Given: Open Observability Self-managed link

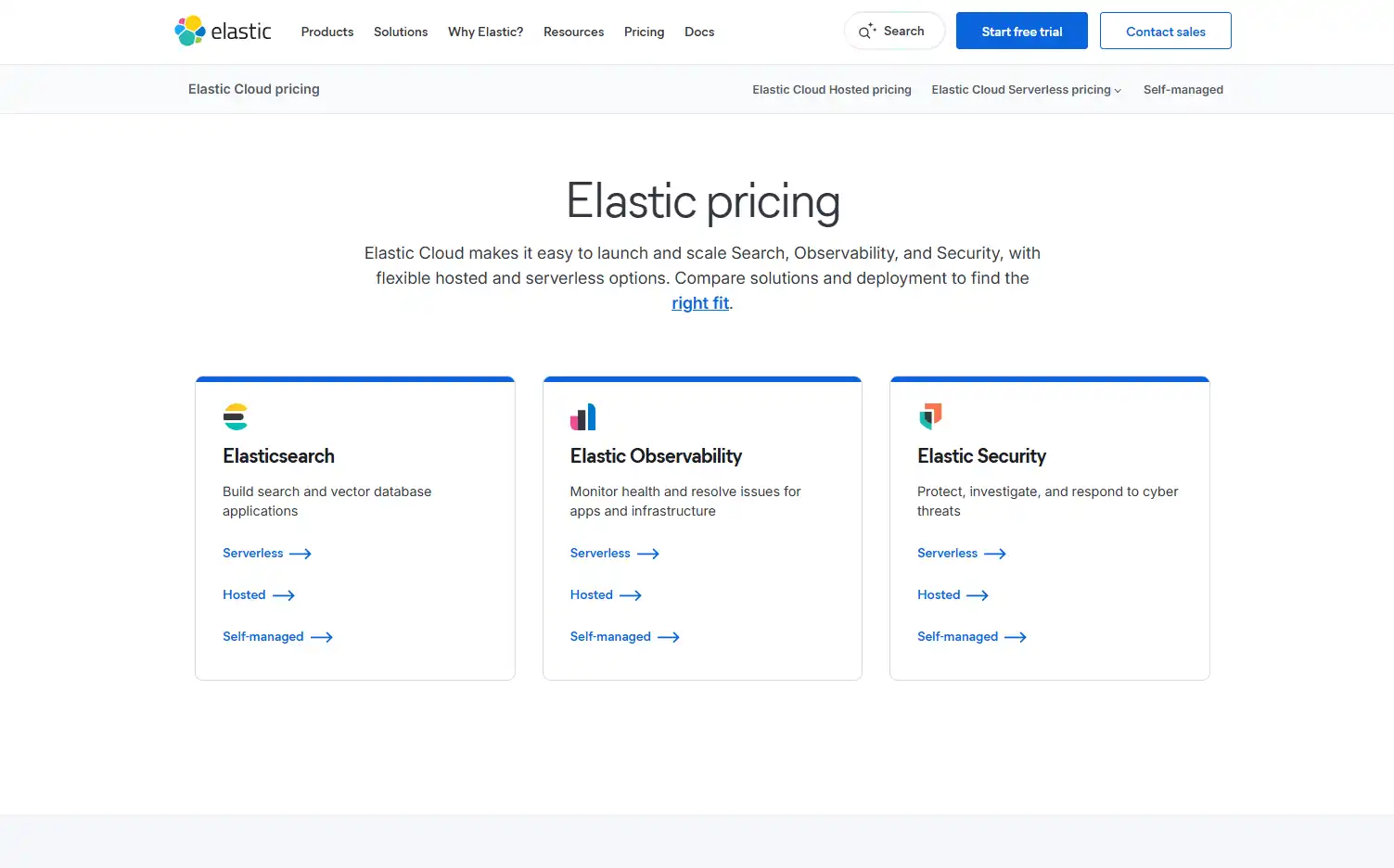Looking at the screenshot, I should pos(625,637).
